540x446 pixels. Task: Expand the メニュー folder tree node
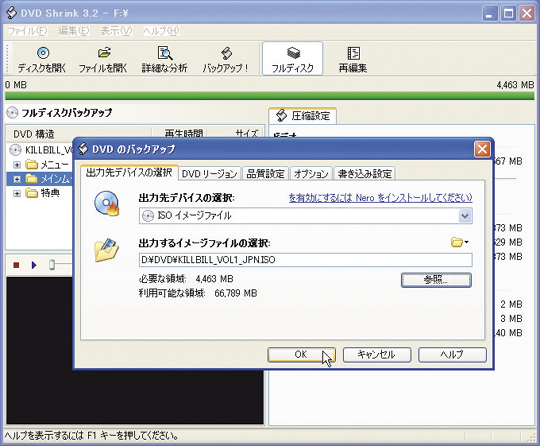click(17, 165)
